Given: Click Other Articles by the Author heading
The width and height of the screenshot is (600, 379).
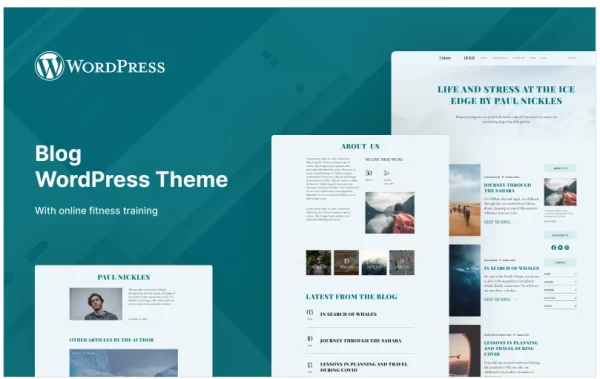Looking at the screenshot, I should (111, 340).
